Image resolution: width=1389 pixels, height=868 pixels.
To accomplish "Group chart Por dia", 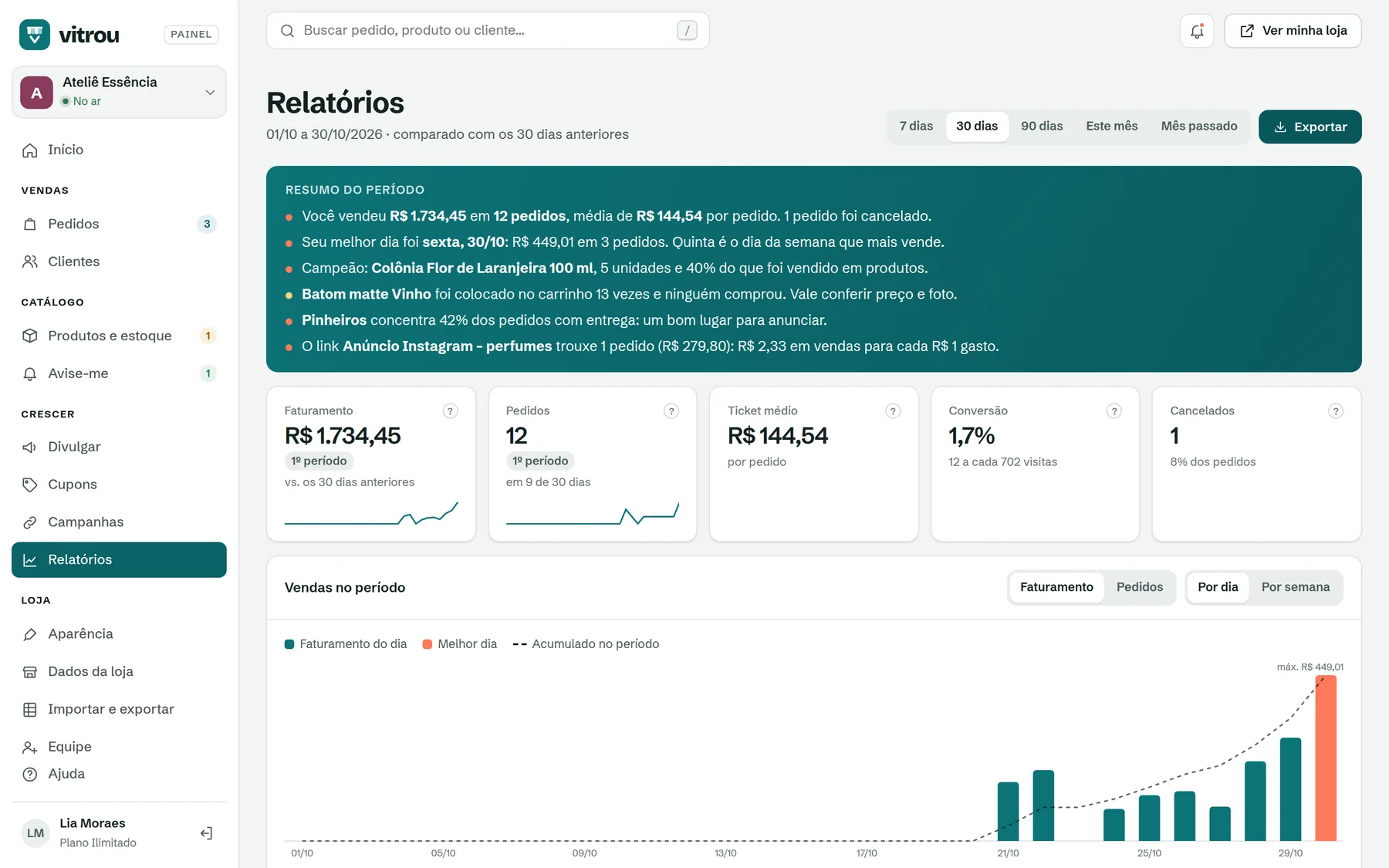I will tap(1218, 587).
